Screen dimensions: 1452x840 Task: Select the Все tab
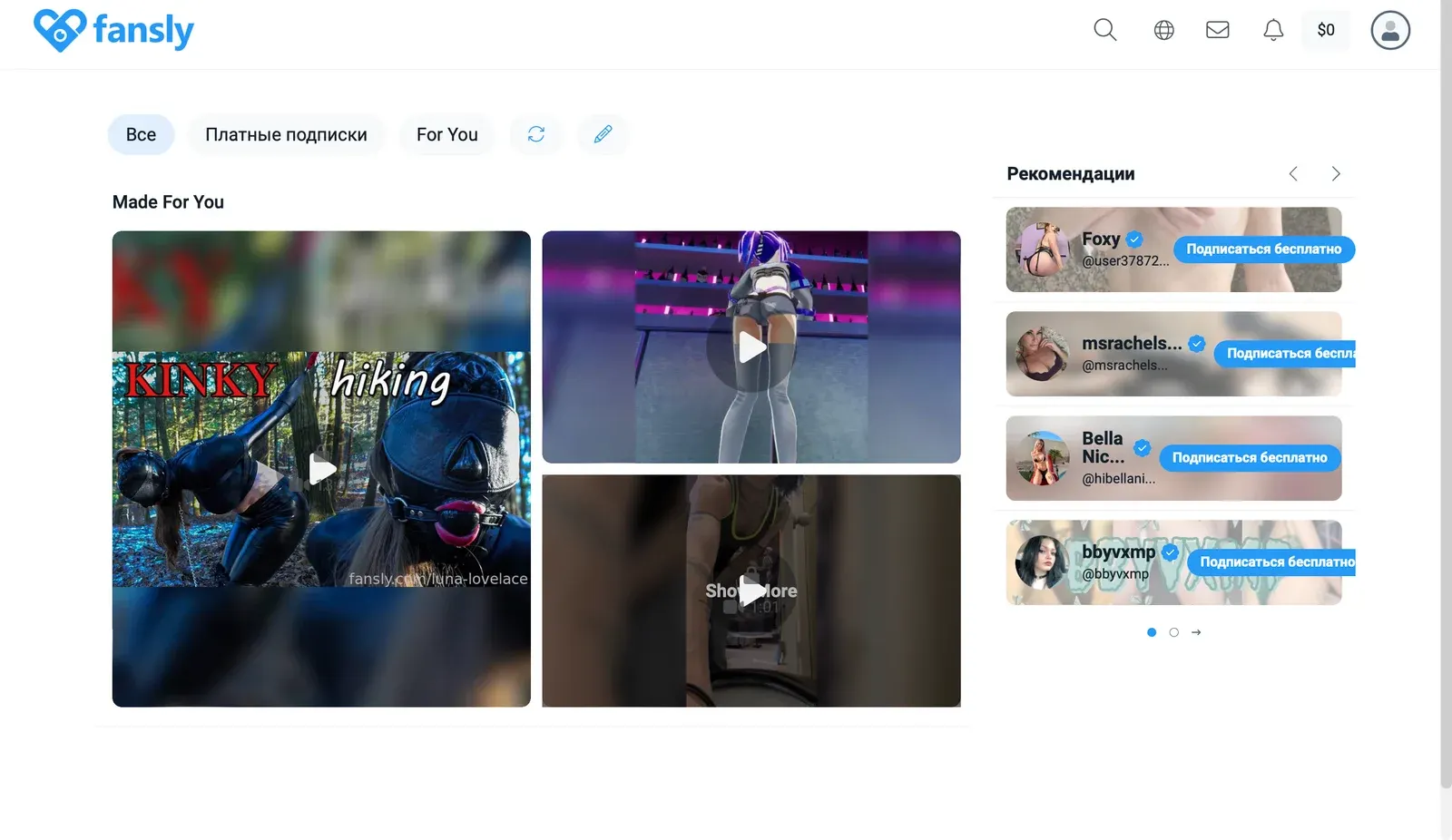click(141, 134)
